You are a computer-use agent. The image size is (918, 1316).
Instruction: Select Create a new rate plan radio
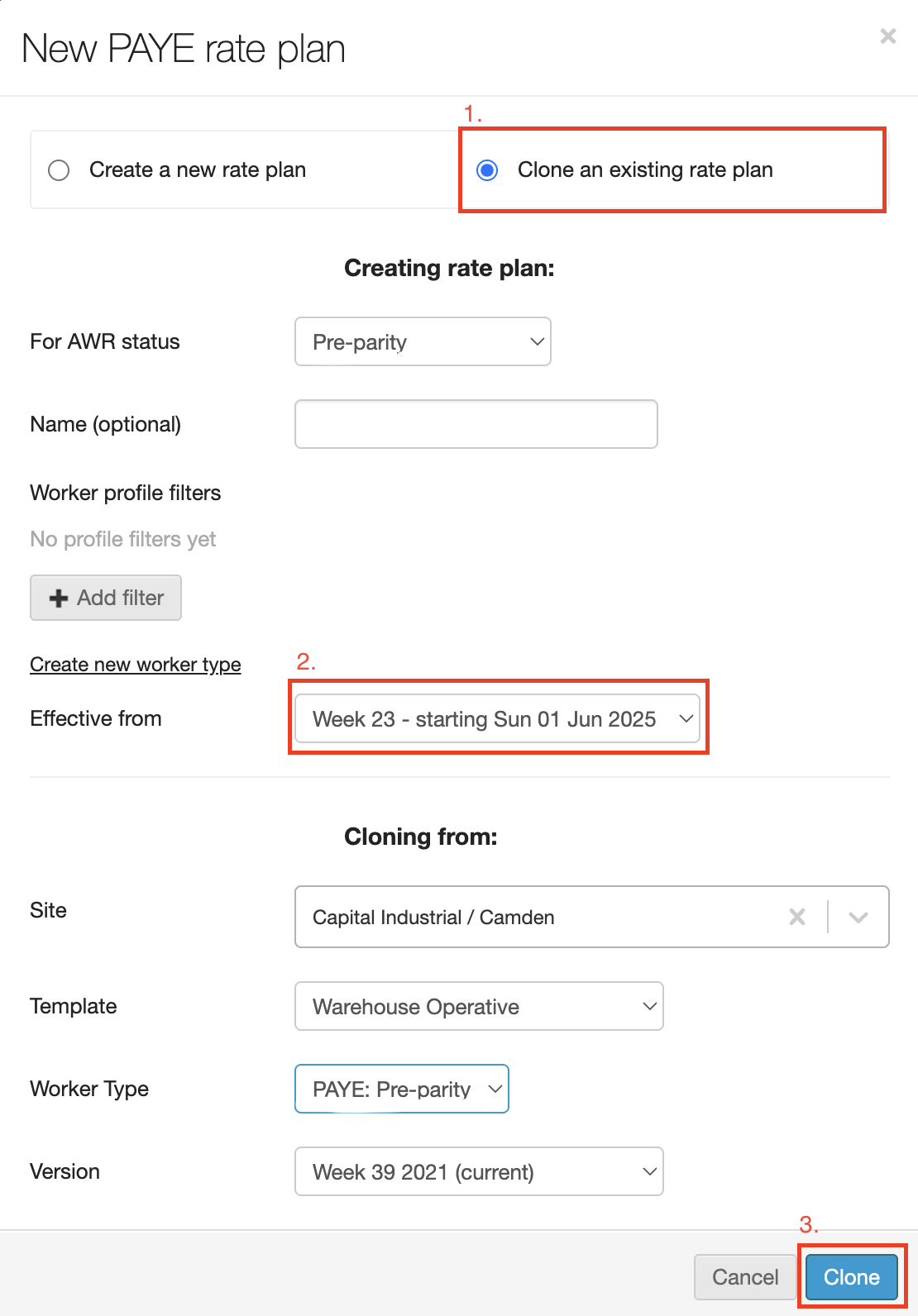tap(59, 170)
